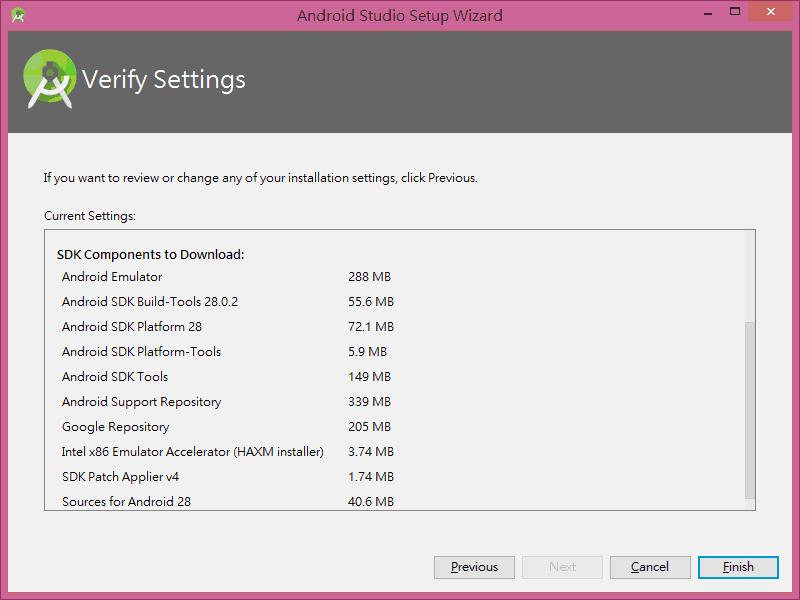Click the 55.6 MB size value

pos(371,302)
